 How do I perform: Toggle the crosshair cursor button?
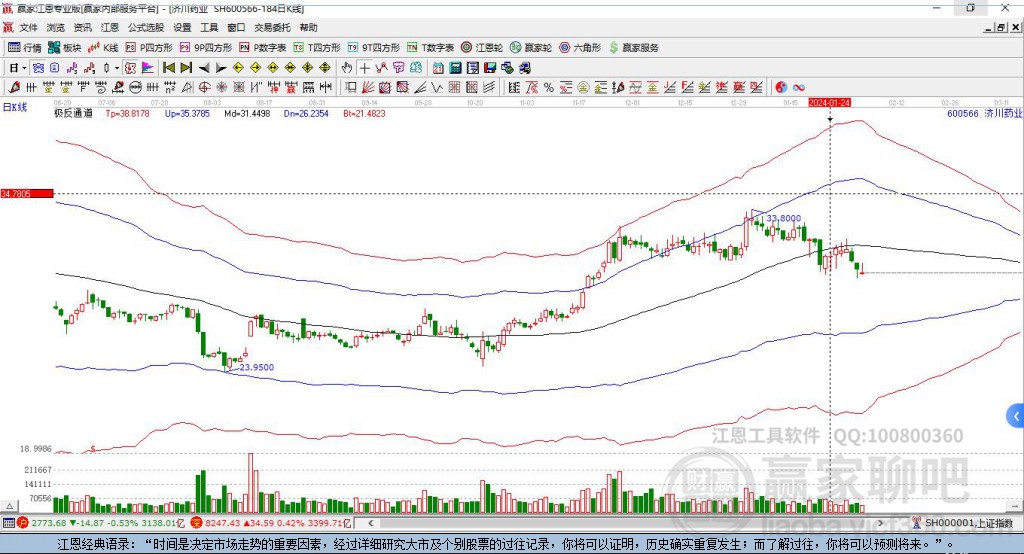364,68
